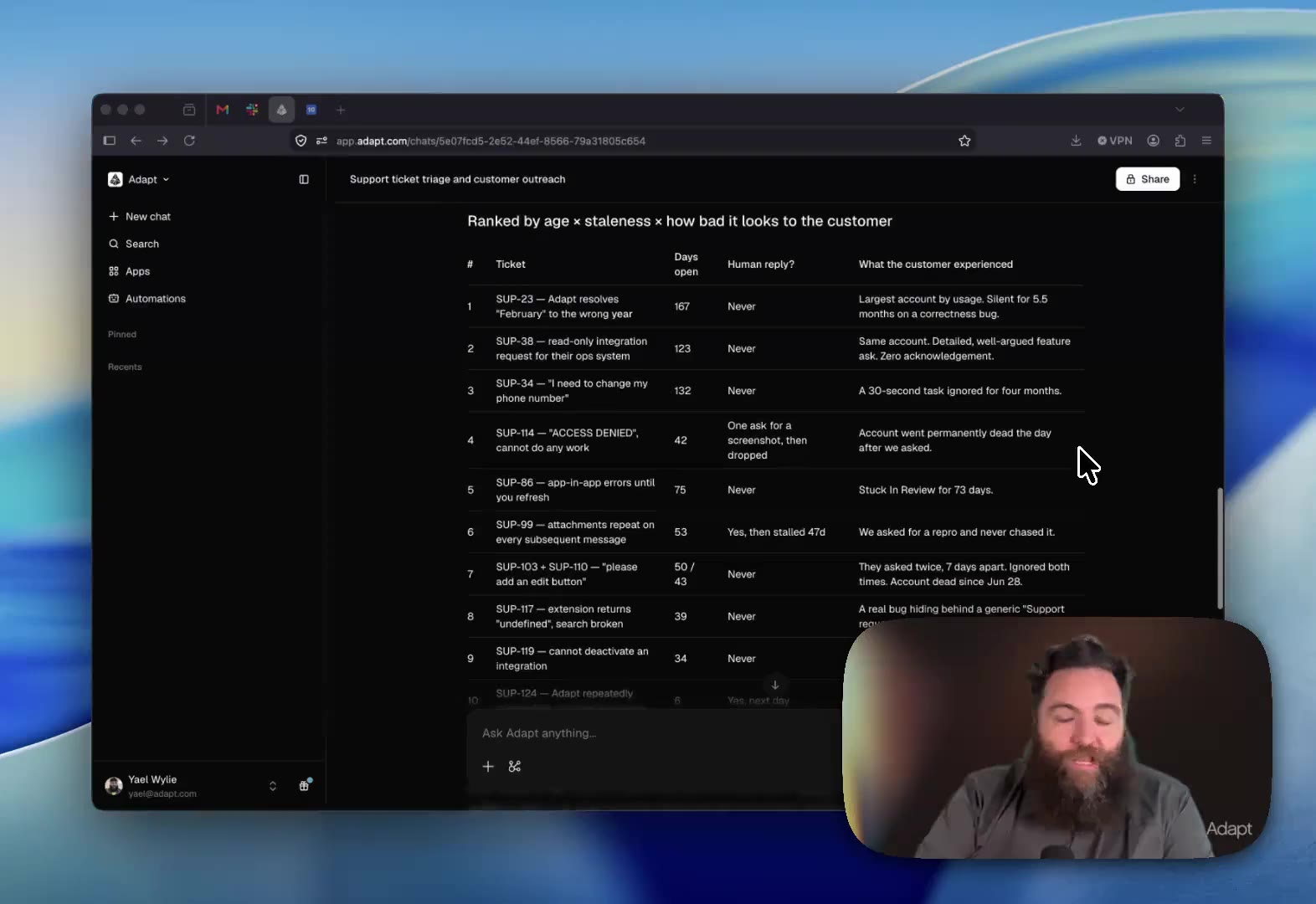Screen dimensions: 1316x904
Task: Open the tracking protection shield
Action: (301, 141)
